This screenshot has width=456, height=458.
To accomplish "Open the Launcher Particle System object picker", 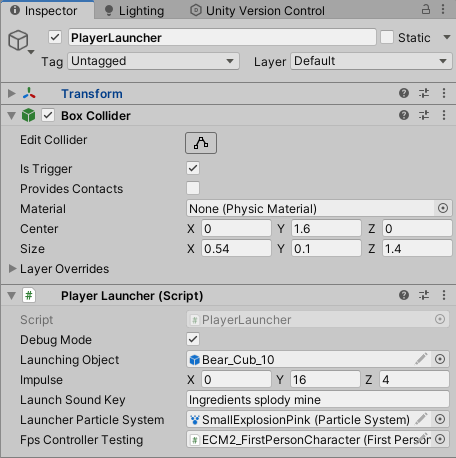I will click(x=440, y=419).
